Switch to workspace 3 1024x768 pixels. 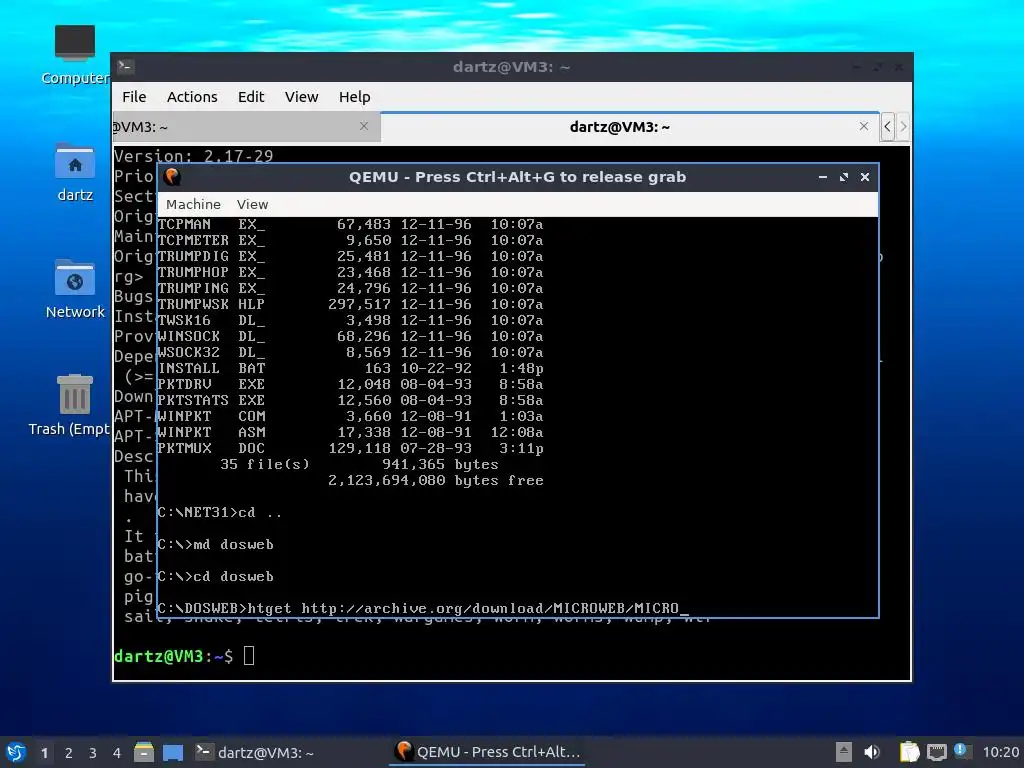click(x=93, y=753)
